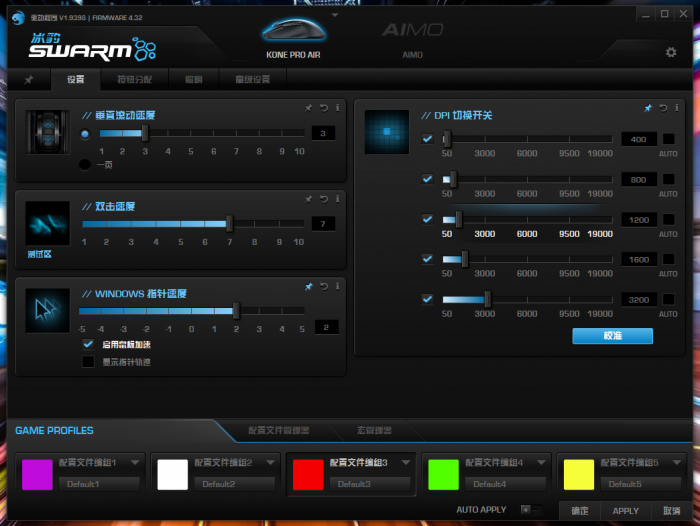Unpin the DPI switch panel
This screenshot has width=700, height=526.
point(647,107)
